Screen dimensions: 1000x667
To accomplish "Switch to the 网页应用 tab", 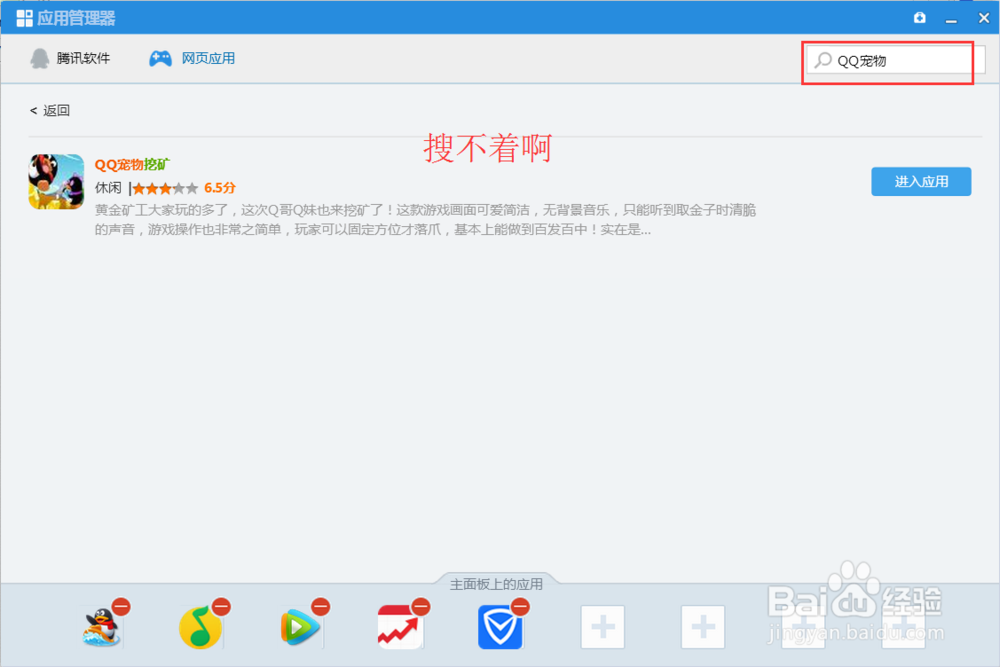I will [192, 59].
